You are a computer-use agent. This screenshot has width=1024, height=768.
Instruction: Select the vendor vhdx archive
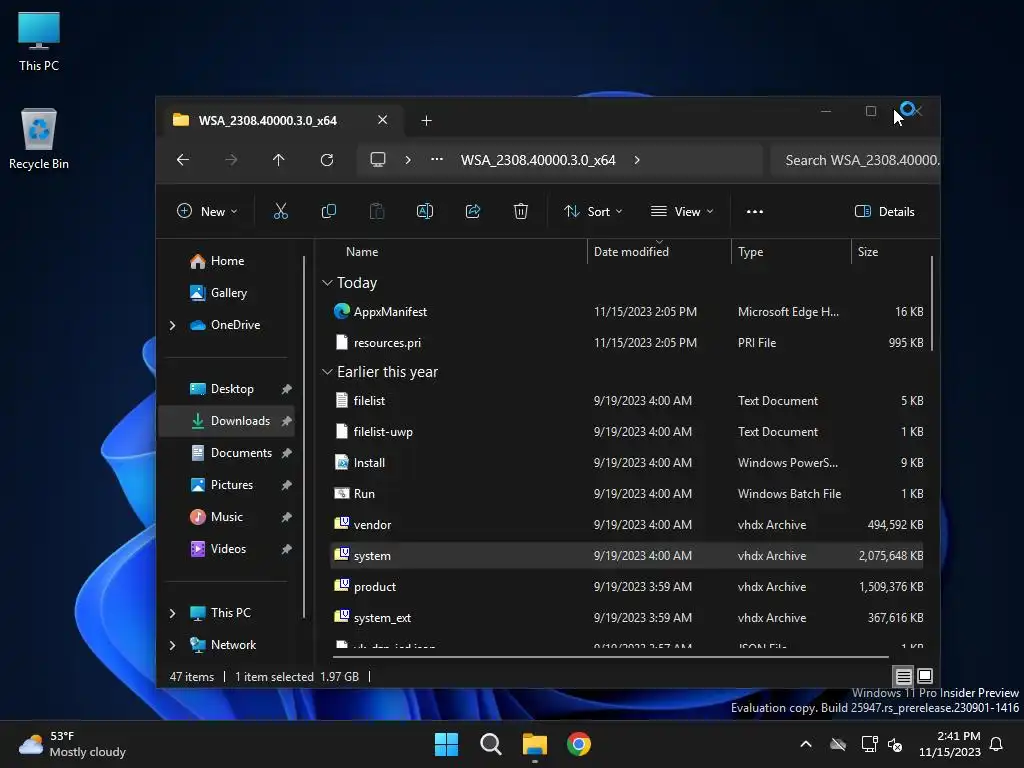626,524
